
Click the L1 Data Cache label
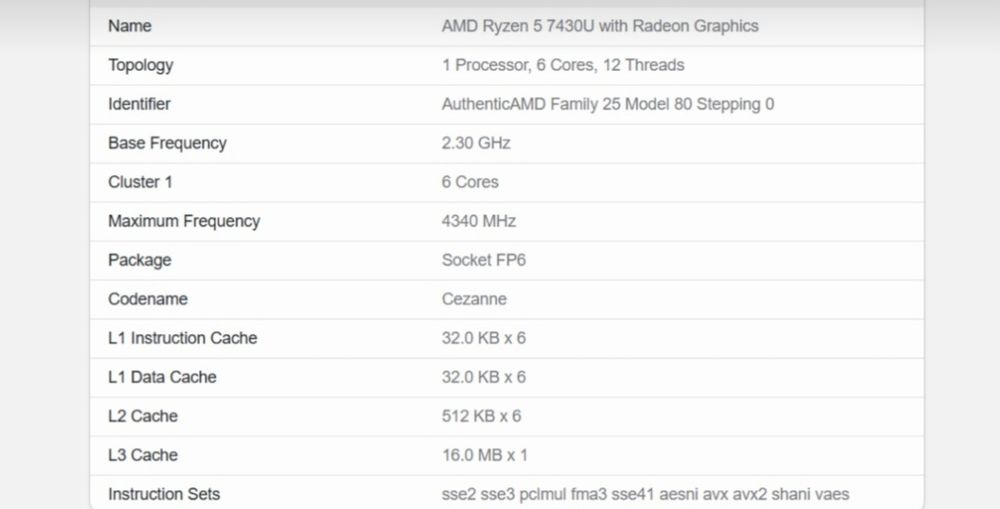point(162,377)
